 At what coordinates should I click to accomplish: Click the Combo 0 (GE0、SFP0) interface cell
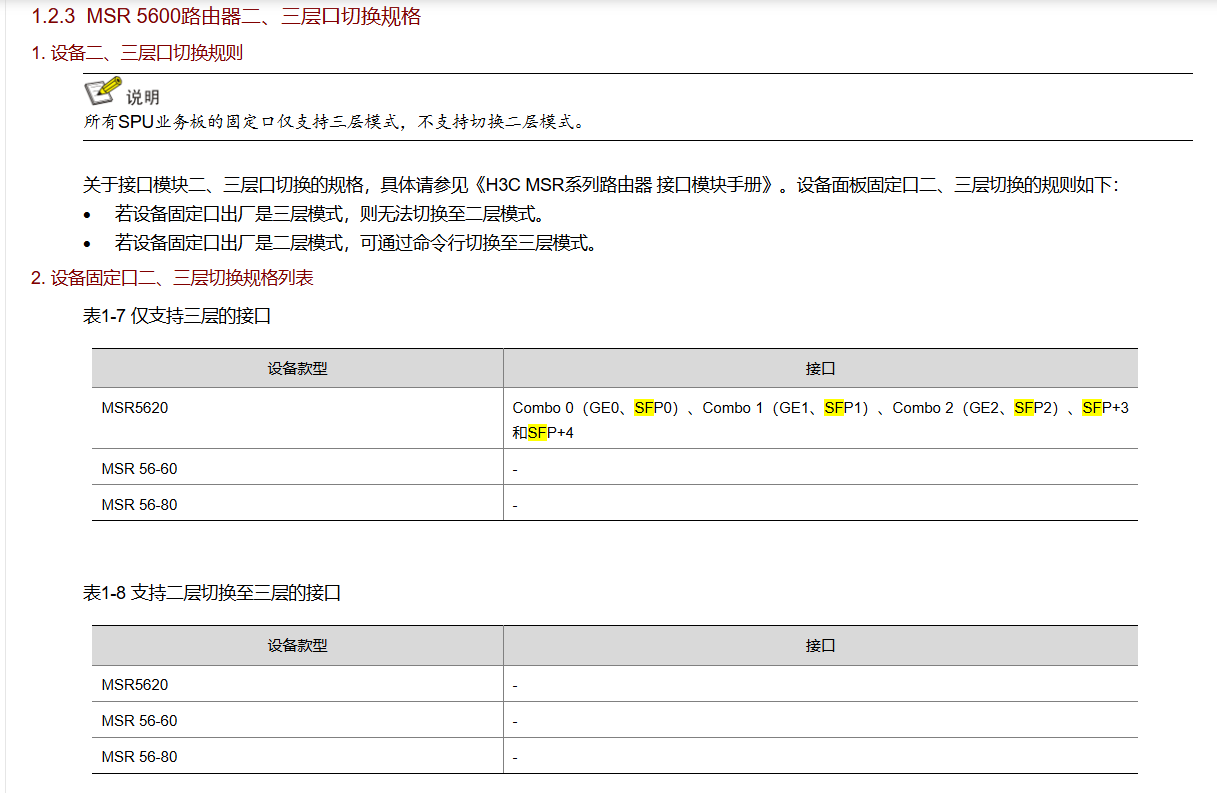click(820, 419)
